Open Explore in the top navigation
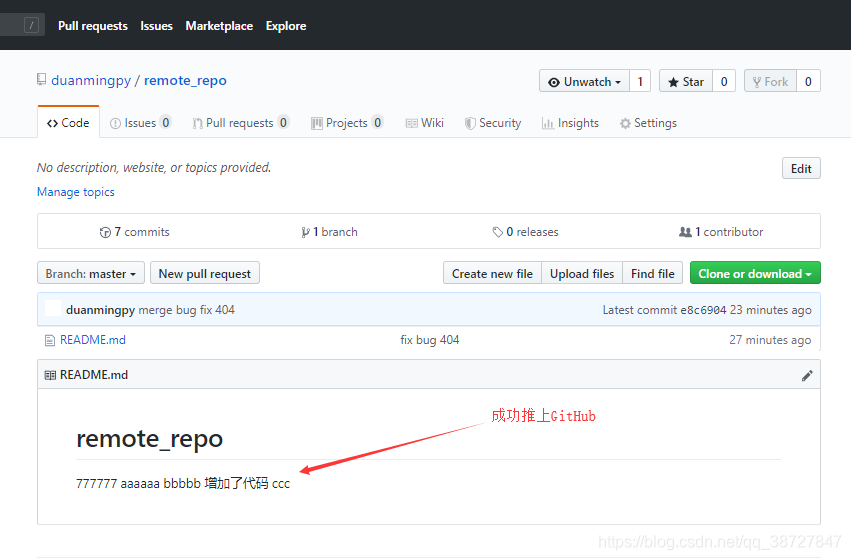Viewport: 851px width, 560px height. [x=286, y=26]
